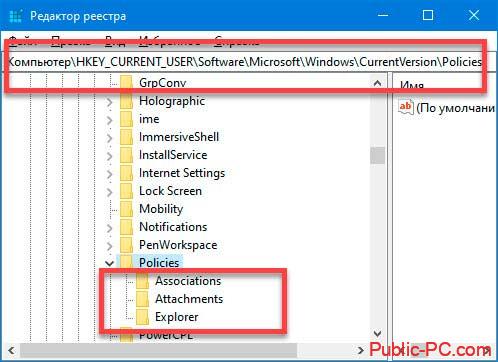498x362 pixels.
Task: Expand the Internet Settings key
Action: [110, 174]
